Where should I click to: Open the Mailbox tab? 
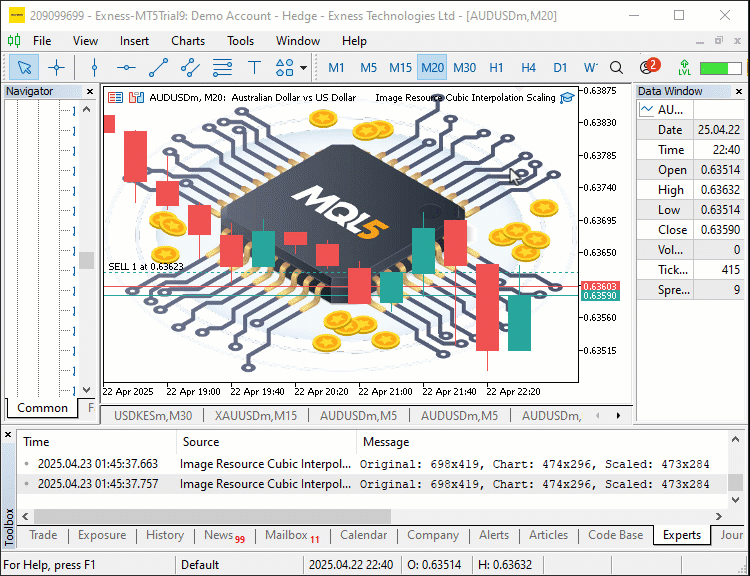pyautogui.click(x=292, y=535)
